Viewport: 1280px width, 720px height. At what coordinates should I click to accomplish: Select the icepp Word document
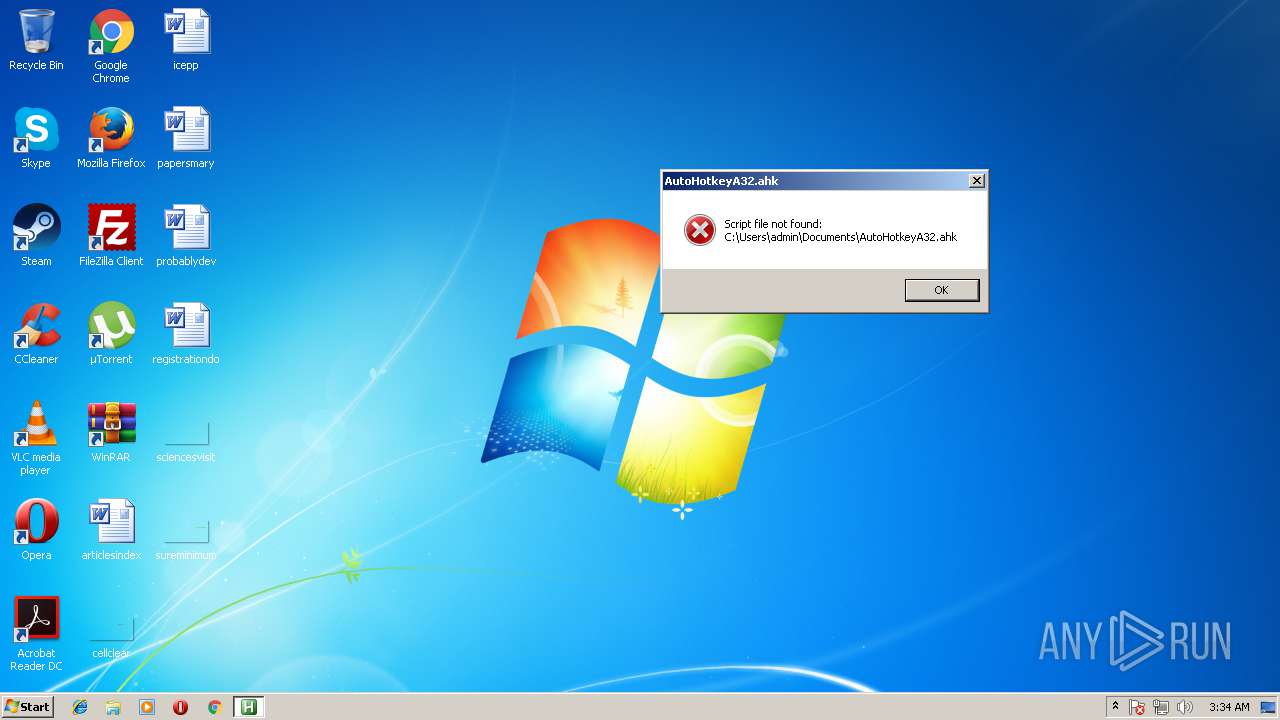(x=186, y=40)
